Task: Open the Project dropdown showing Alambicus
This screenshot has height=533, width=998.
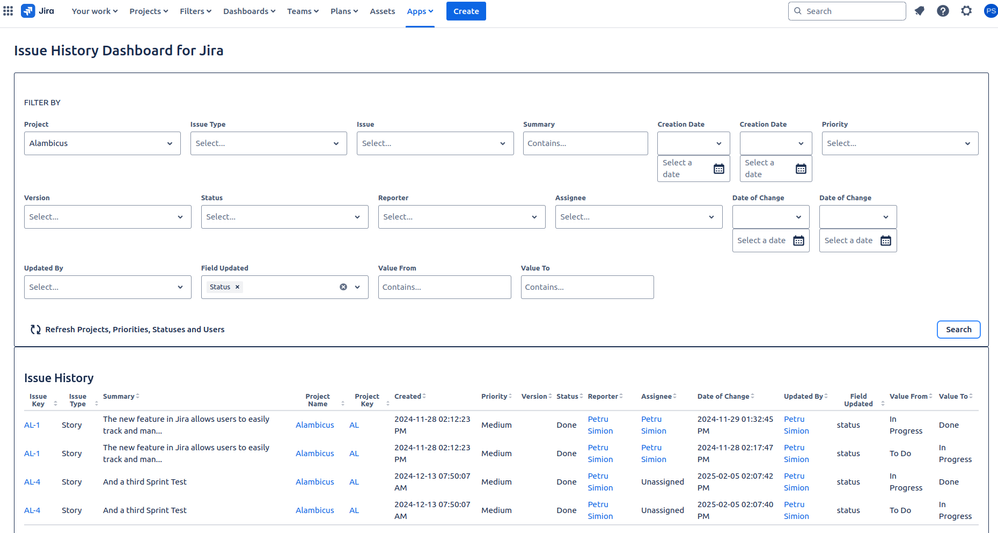Action: (x=102, y=143)
